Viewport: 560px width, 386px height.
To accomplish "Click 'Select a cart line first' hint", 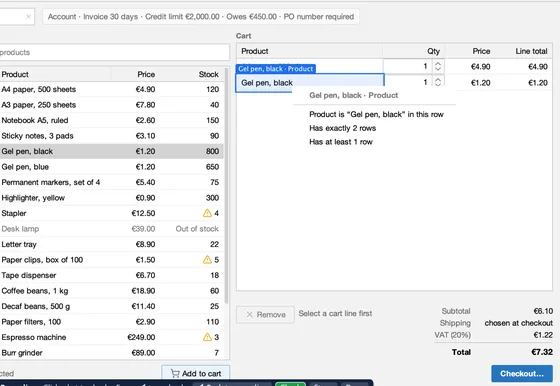I will pos(335,313).
